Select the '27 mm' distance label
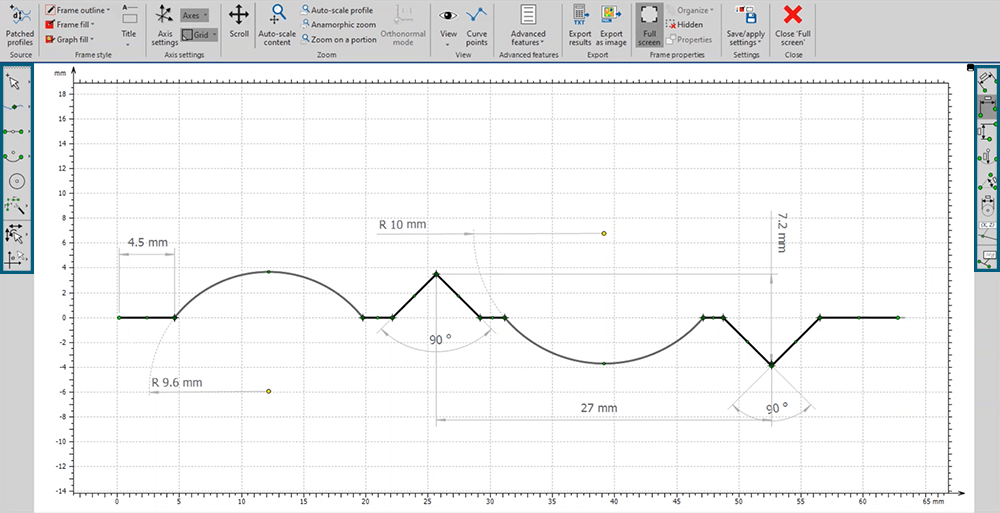Image resolution: width=1000 pixels, height=513 pixels. tap(599, 408)
